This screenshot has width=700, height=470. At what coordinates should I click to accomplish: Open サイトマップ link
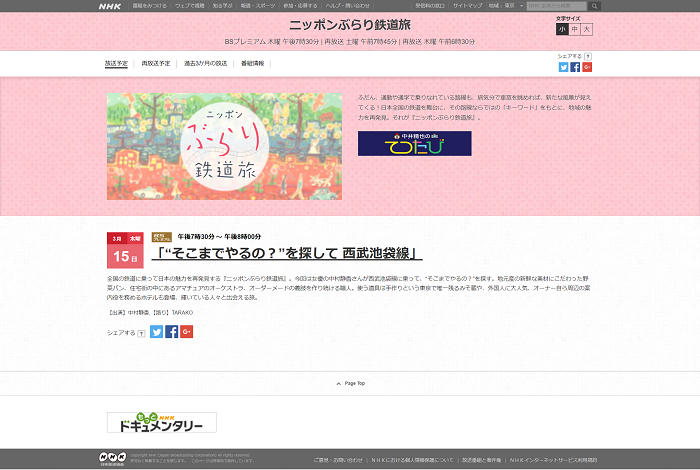point(467,6)
